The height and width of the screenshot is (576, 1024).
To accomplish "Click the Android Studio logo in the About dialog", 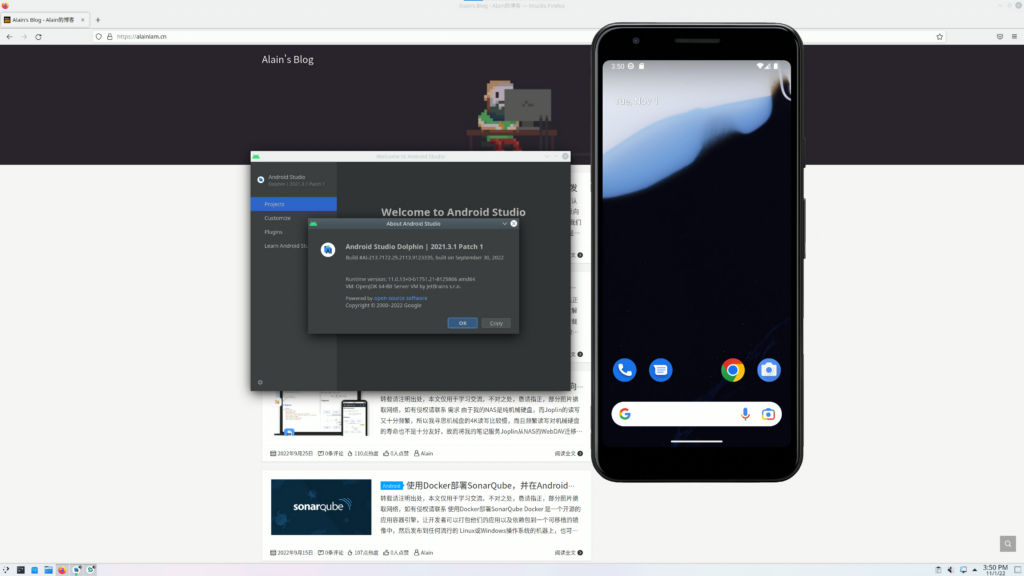I will click(x=328, y=249).
